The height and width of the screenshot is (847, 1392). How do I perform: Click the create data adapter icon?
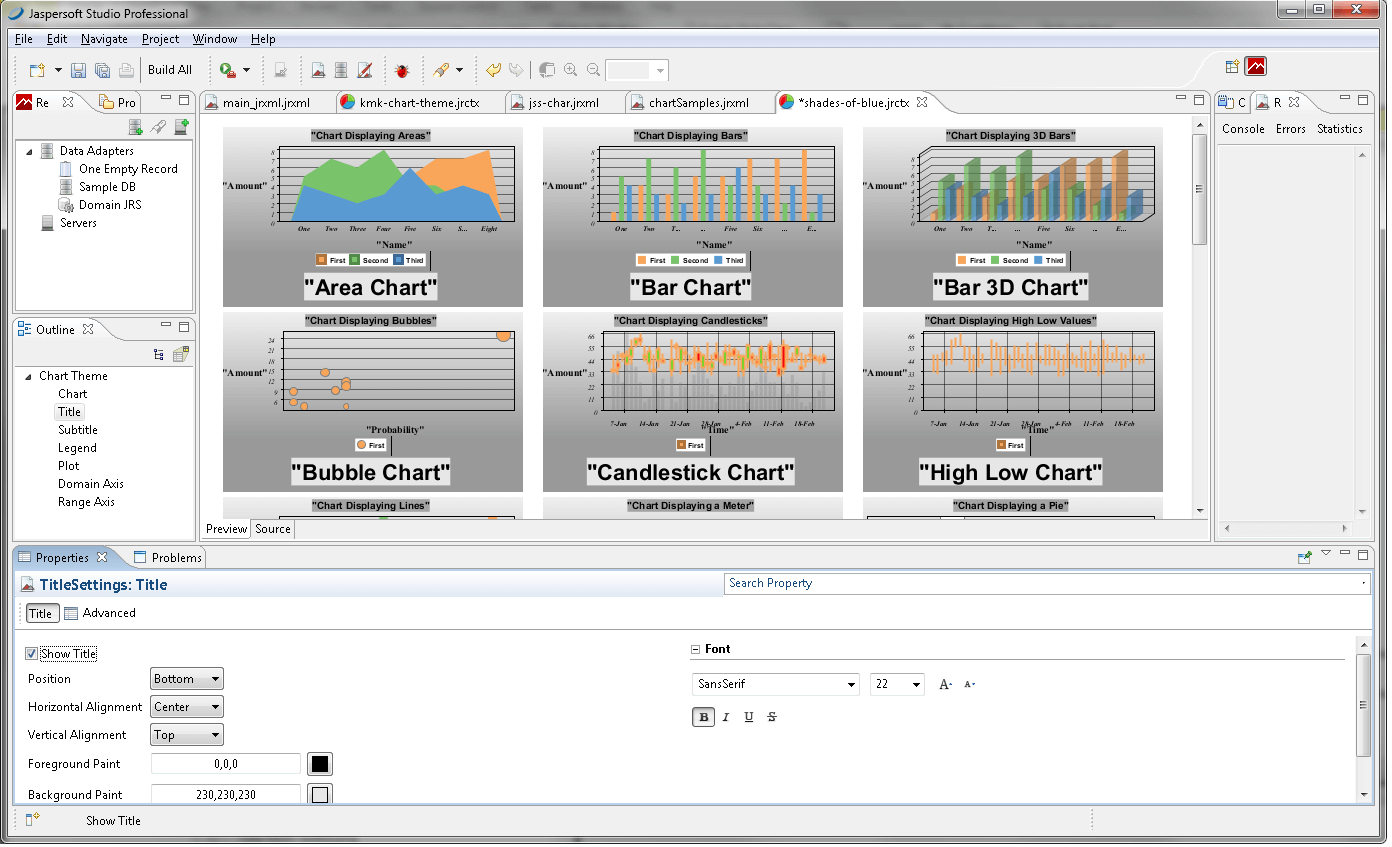coord(135,127)
